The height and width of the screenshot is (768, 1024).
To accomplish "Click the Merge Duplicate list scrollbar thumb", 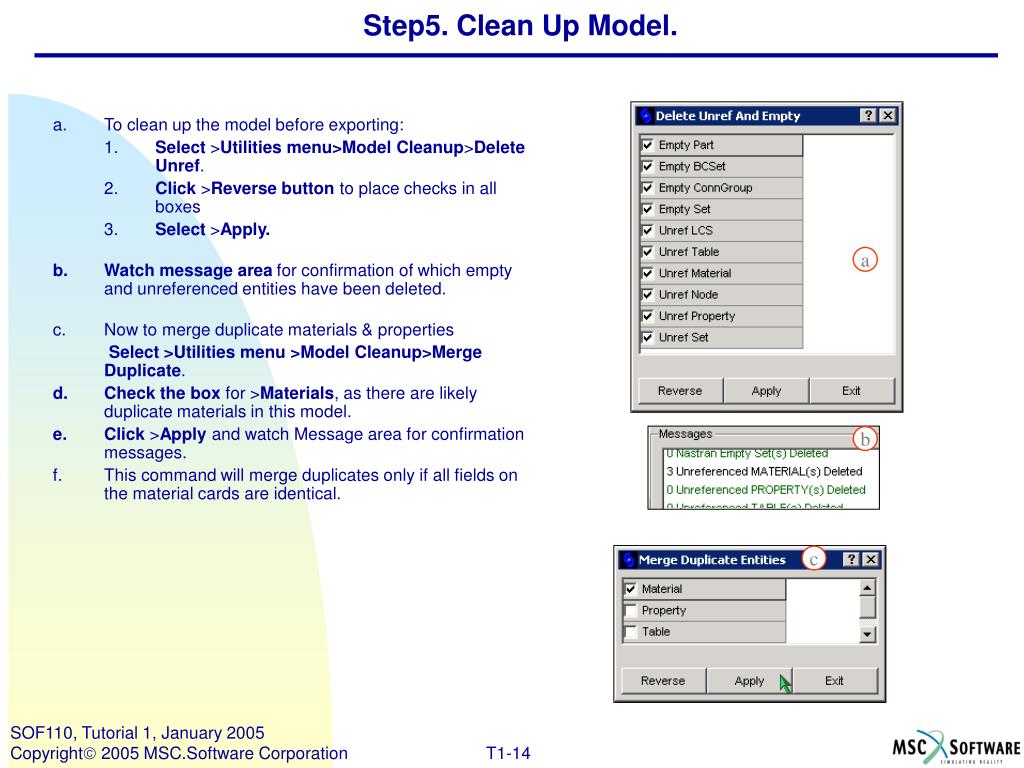I will (867, 607).
